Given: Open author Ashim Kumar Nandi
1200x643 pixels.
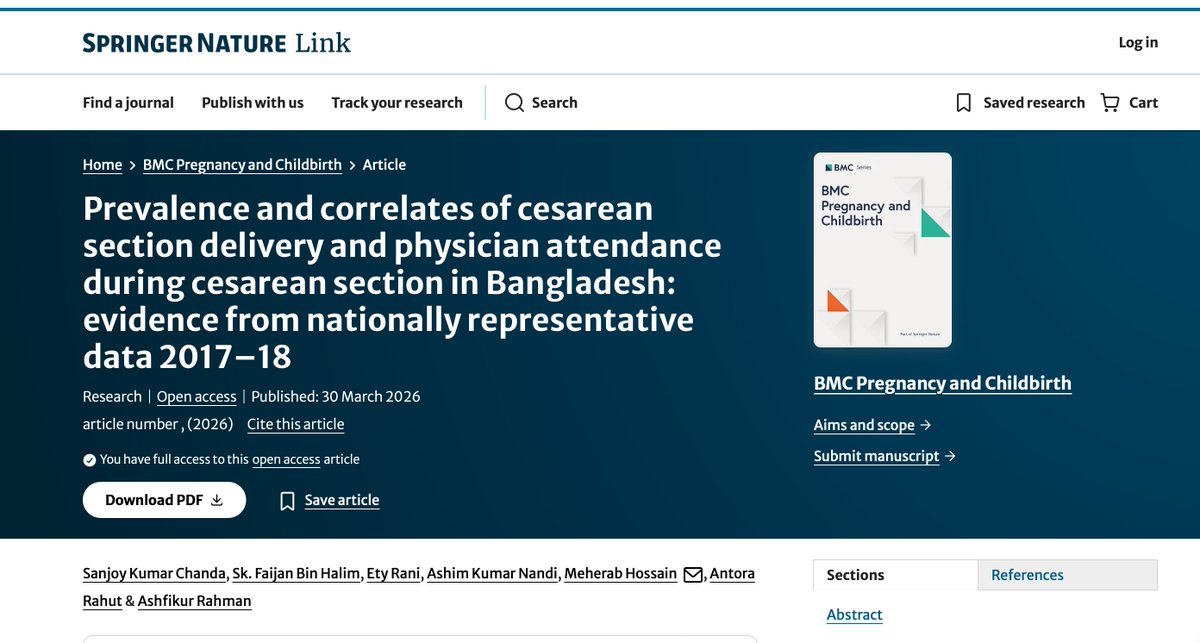Looking at the screenshot, I should pyautogui.click(x=492, y=574).
